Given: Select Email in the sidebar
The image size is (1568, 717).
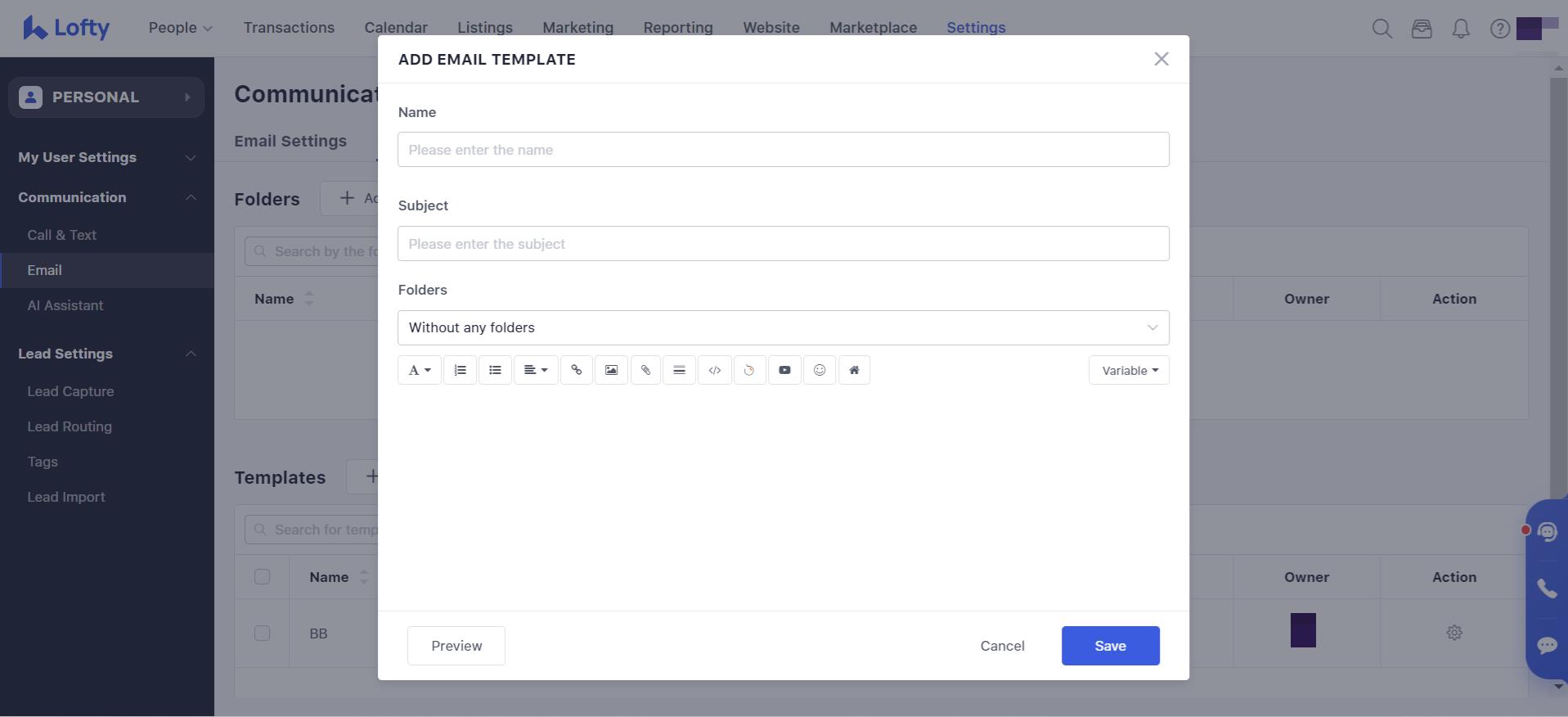Looking at the screenshot, I should point(107,270).
